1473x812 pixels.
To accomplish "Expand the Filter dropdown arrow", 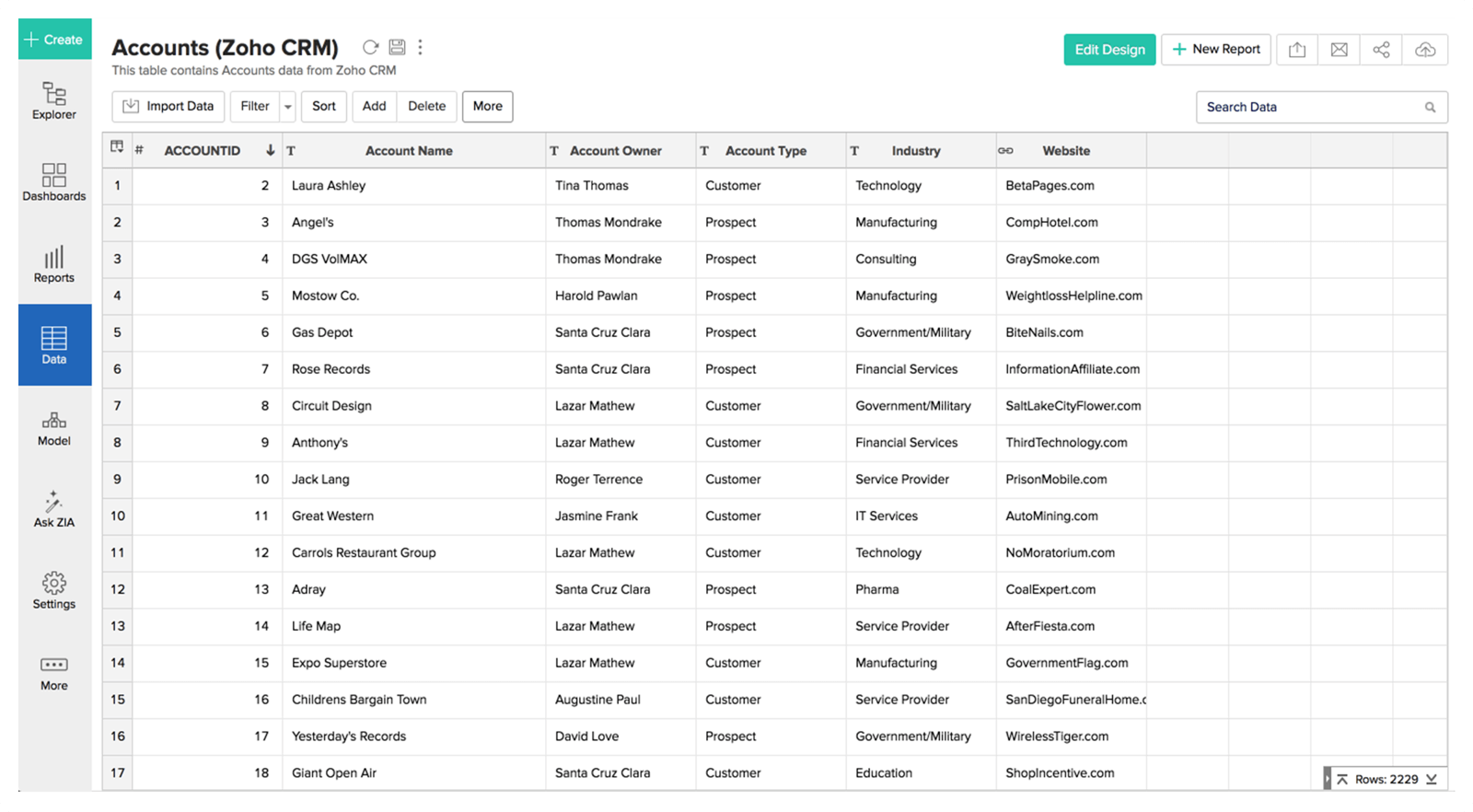I will (288, 107).
